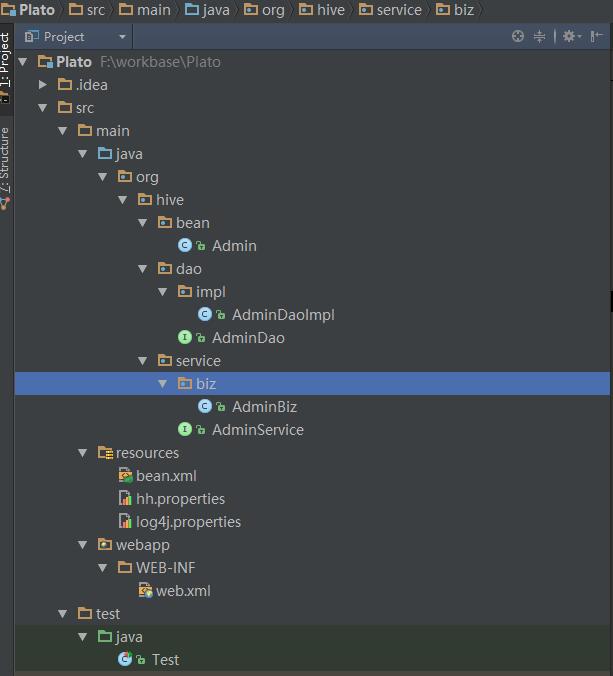613x676 pixels.
Task: Open the 7: Structure side tab
Action: (x=6, y=168)
